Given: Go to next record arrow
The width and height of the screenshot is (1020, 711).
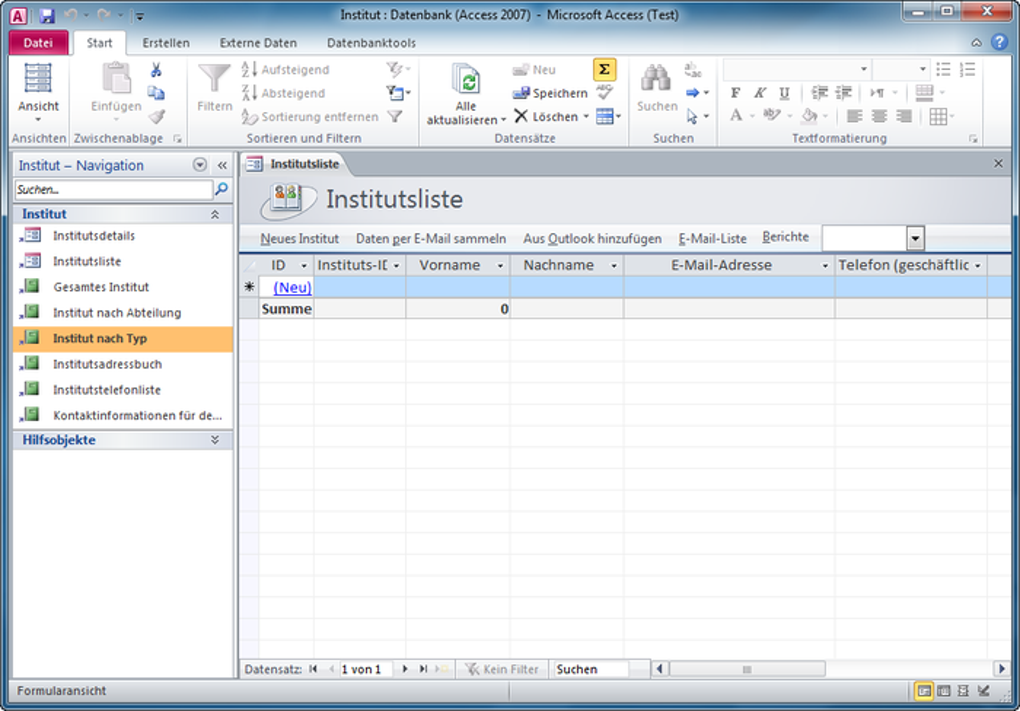Looking at the screenshot, I should [x=405, y=669].
